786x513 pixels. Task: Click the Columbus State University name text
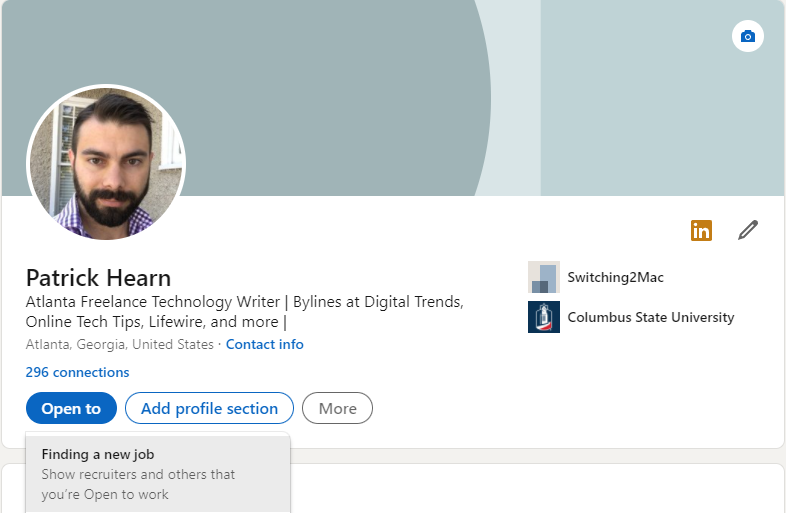(650, 317)
